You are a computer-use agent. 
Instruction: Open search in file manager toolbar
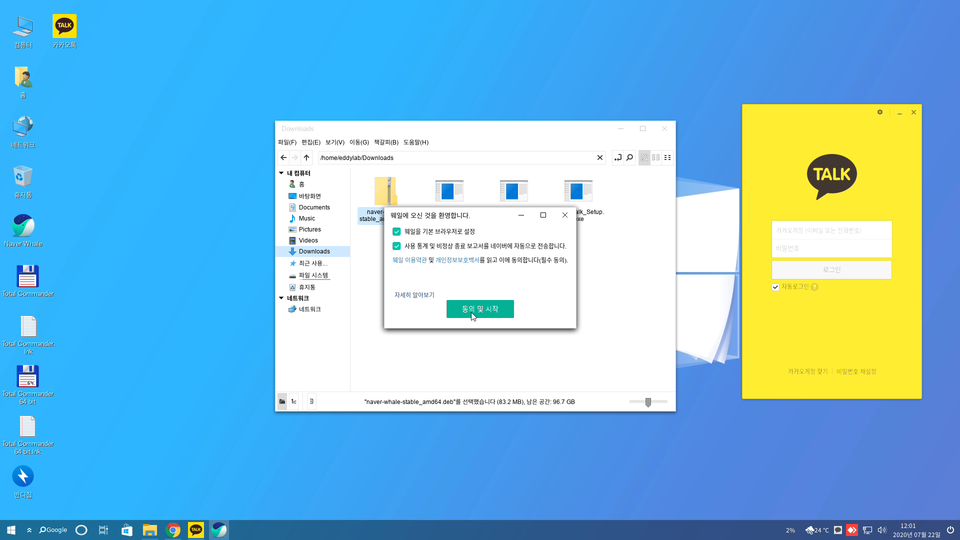(x=629, y=157)
